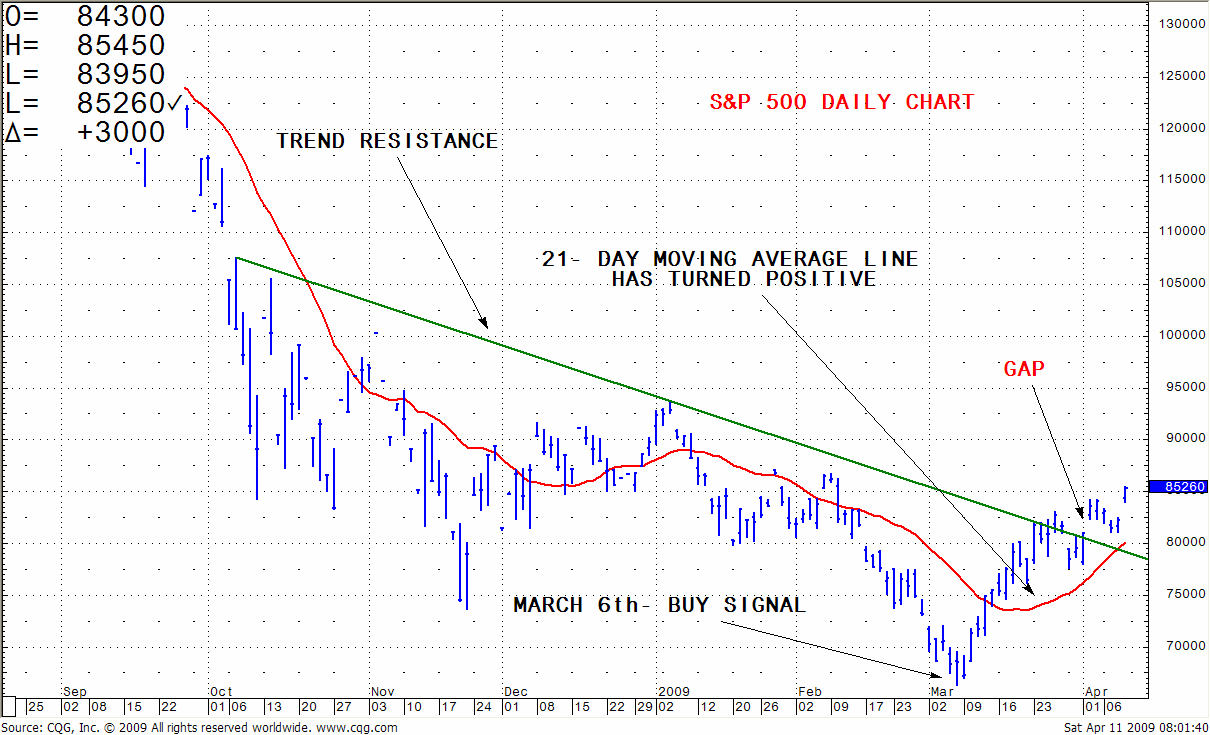Click the 2009 year marker on the time axis
Screen dimensions: 1210x735
pyautogui.click(x=673, y=691)
